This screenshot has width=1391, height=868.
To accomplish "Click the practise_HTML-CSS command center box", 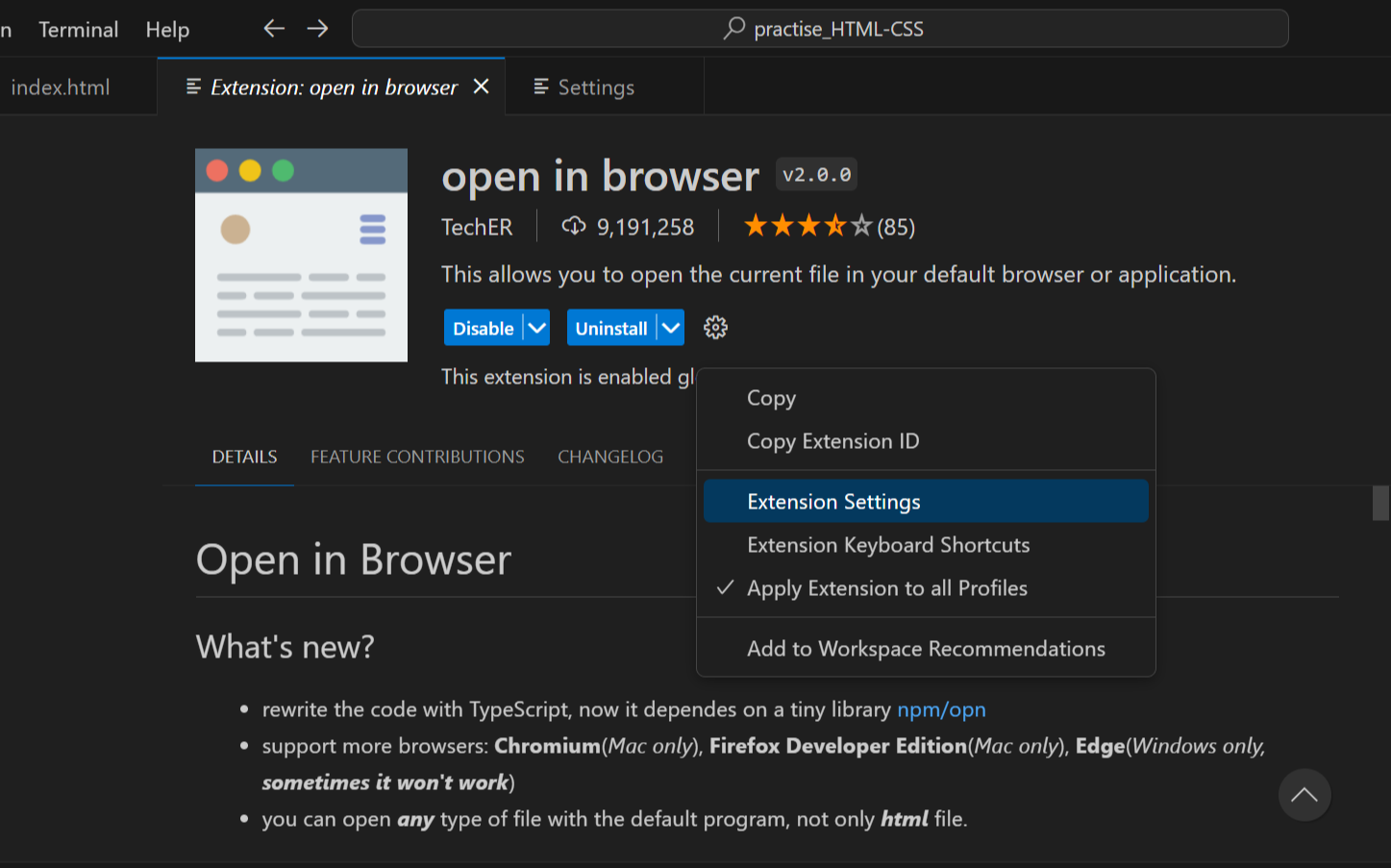I will point(820,29).
